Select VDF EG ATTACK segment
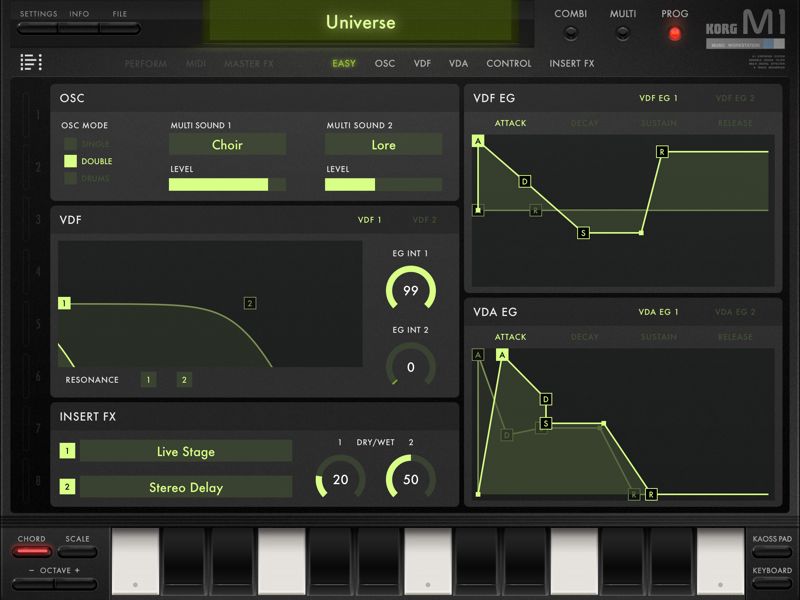The width and height of the screenshot is (800, 600). click(510, 123)
